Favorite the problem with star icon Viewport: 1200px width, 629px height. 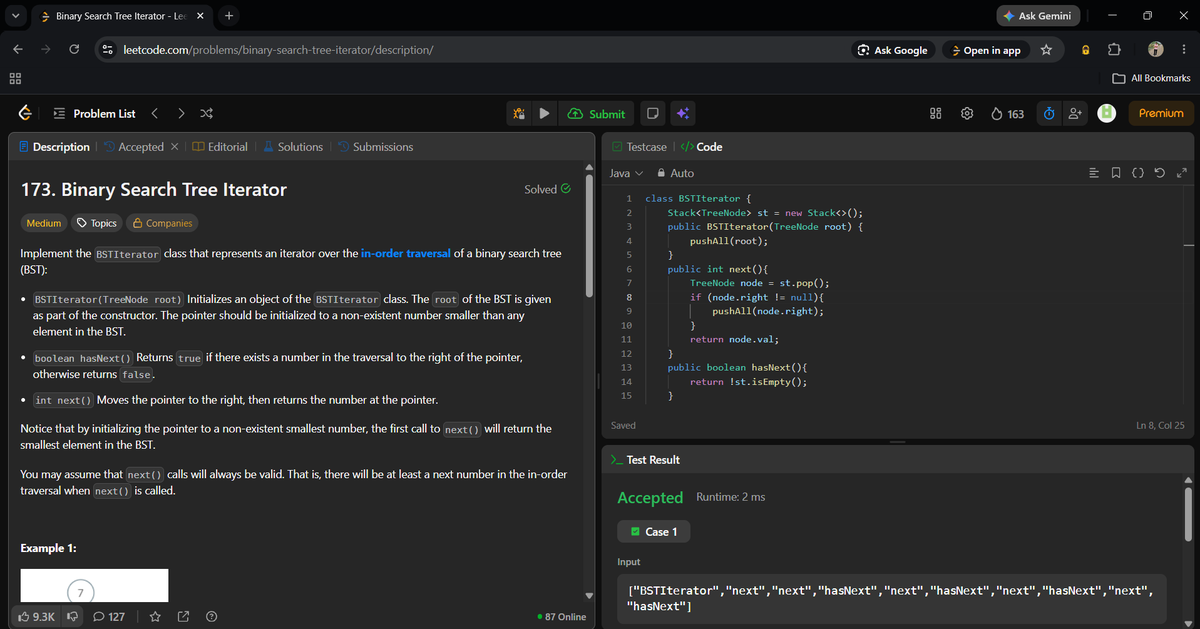tap(155, 617)
